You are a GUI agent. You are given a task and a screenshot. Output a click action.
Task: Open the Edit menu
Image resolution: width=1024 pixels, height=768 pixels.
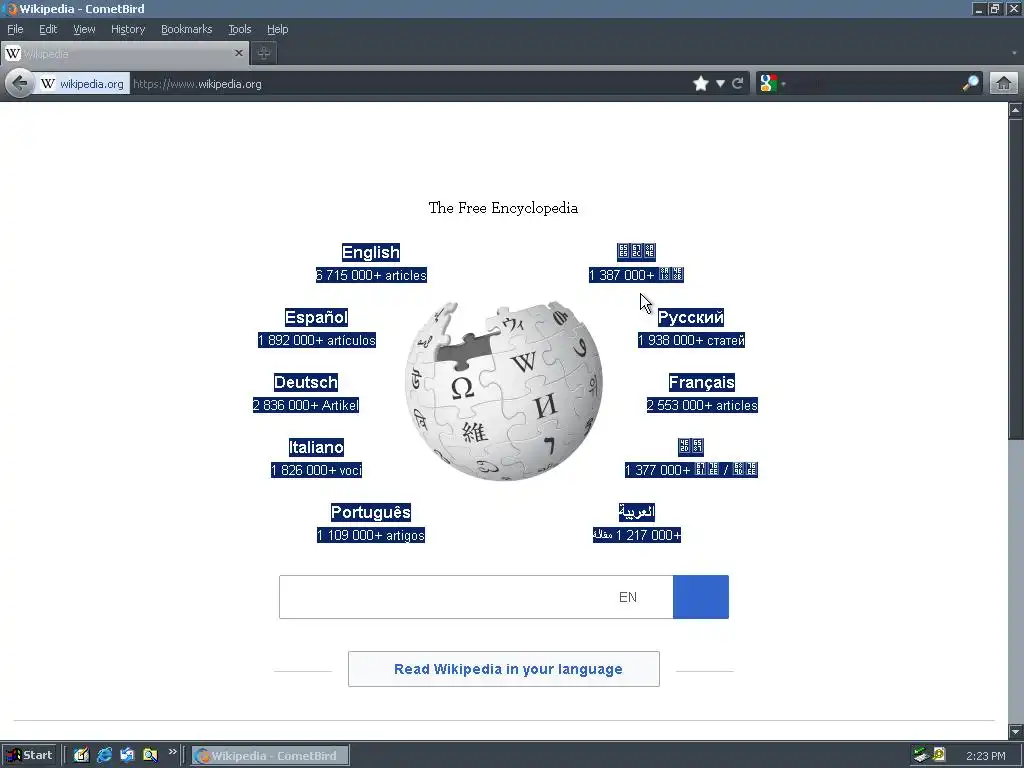pos(48,29)
